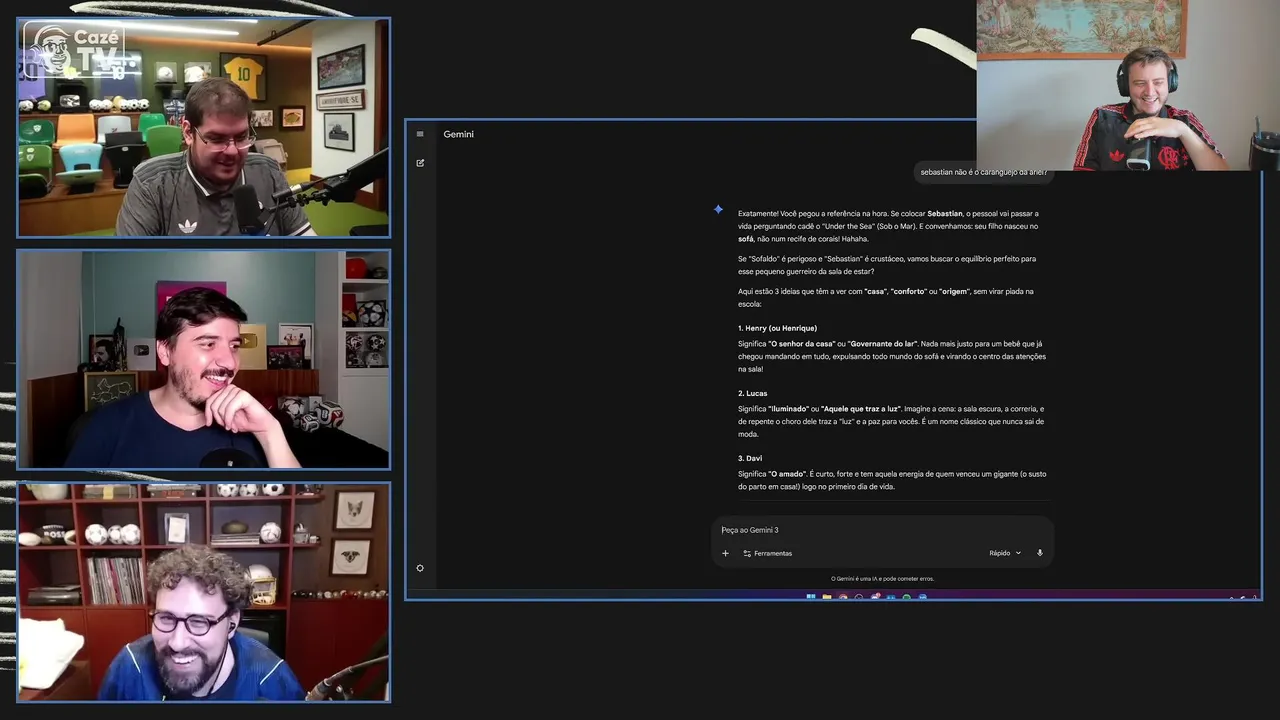Click the plus icon to add files
This screenshot has height=720, width=1280.
[726, 553]
